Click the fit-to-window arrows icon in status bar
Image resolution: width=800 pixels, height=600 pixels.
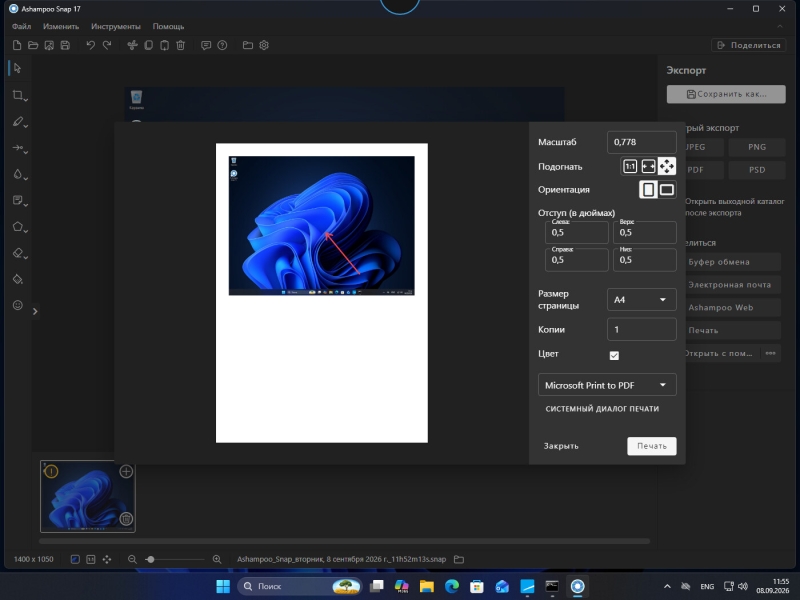(107, 560)
